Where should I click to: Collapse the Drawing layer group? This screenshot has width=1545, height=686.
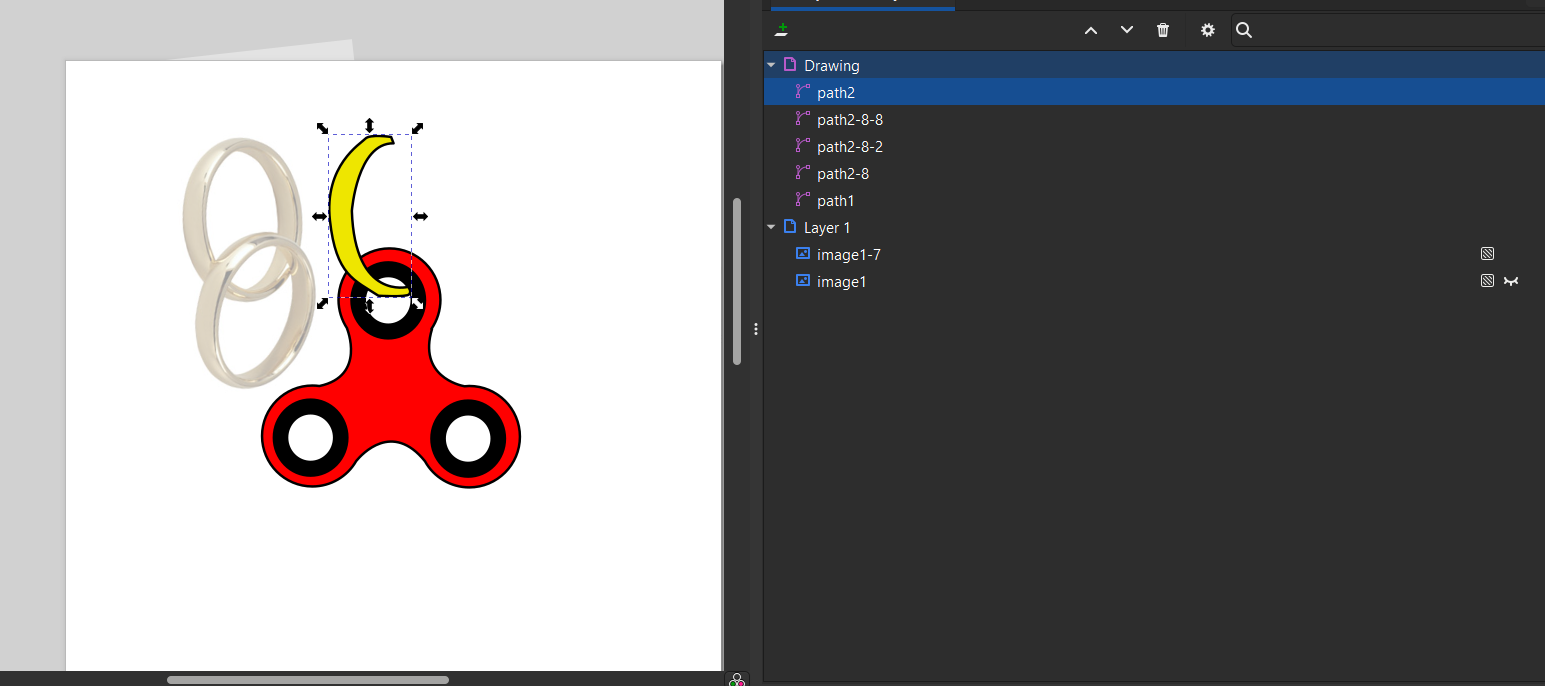click(771, 65)
